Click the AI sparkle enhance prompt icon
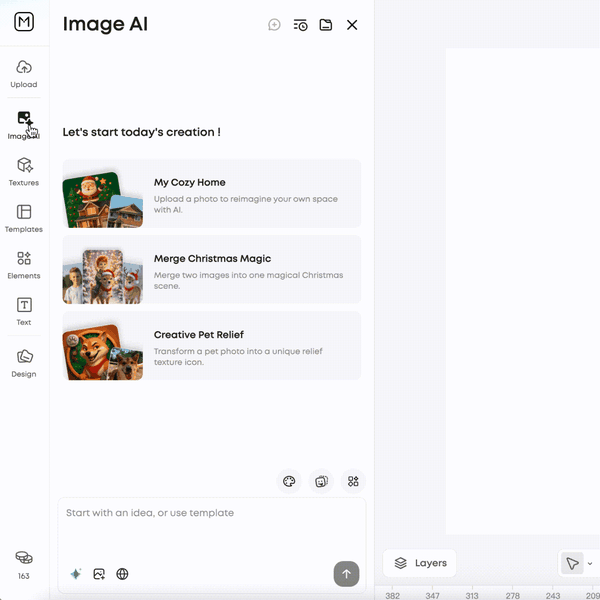 tap(76, 574)
